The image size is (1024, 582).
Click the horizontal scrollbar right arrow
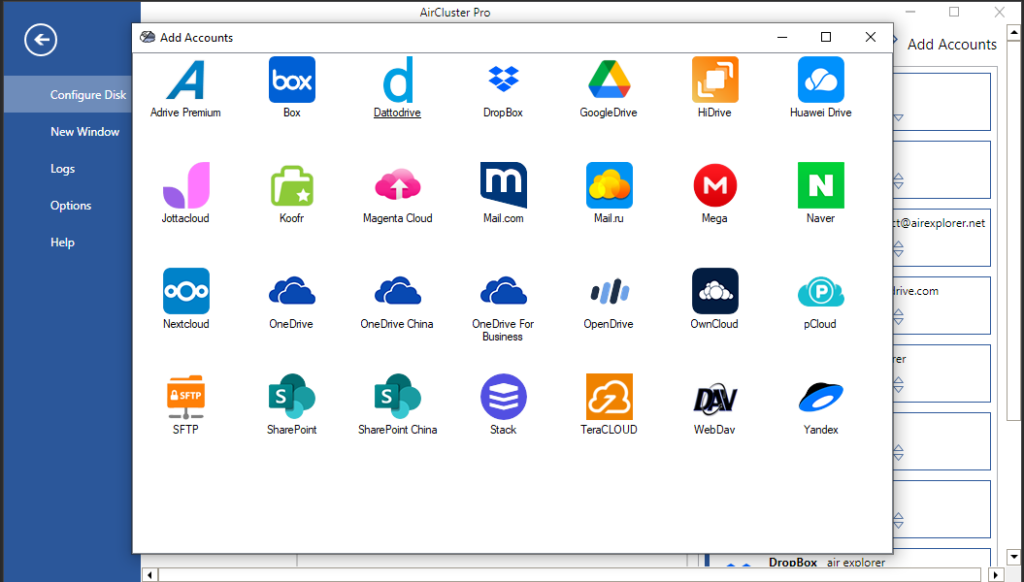point(996,575)
